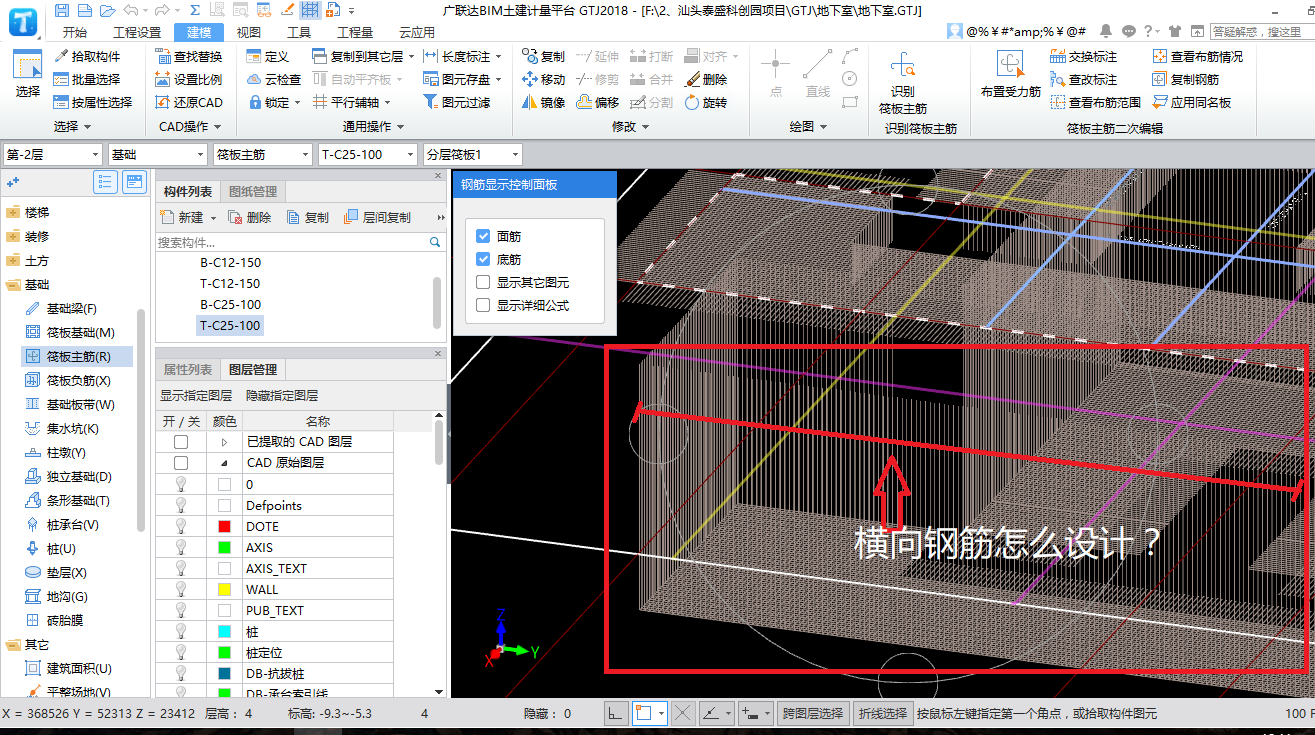
Task: Click 还原CAD tool
Action: [190, 102]
